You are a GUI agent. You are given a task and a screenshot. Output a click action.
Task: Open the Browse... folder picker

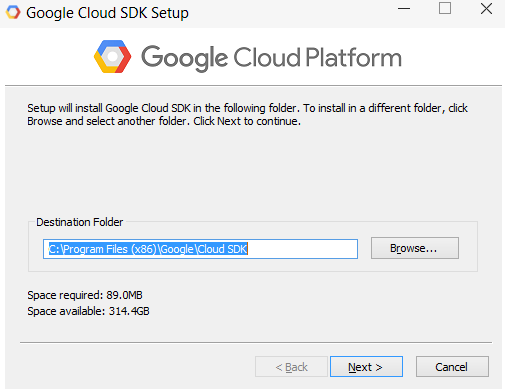coord(415,248)
